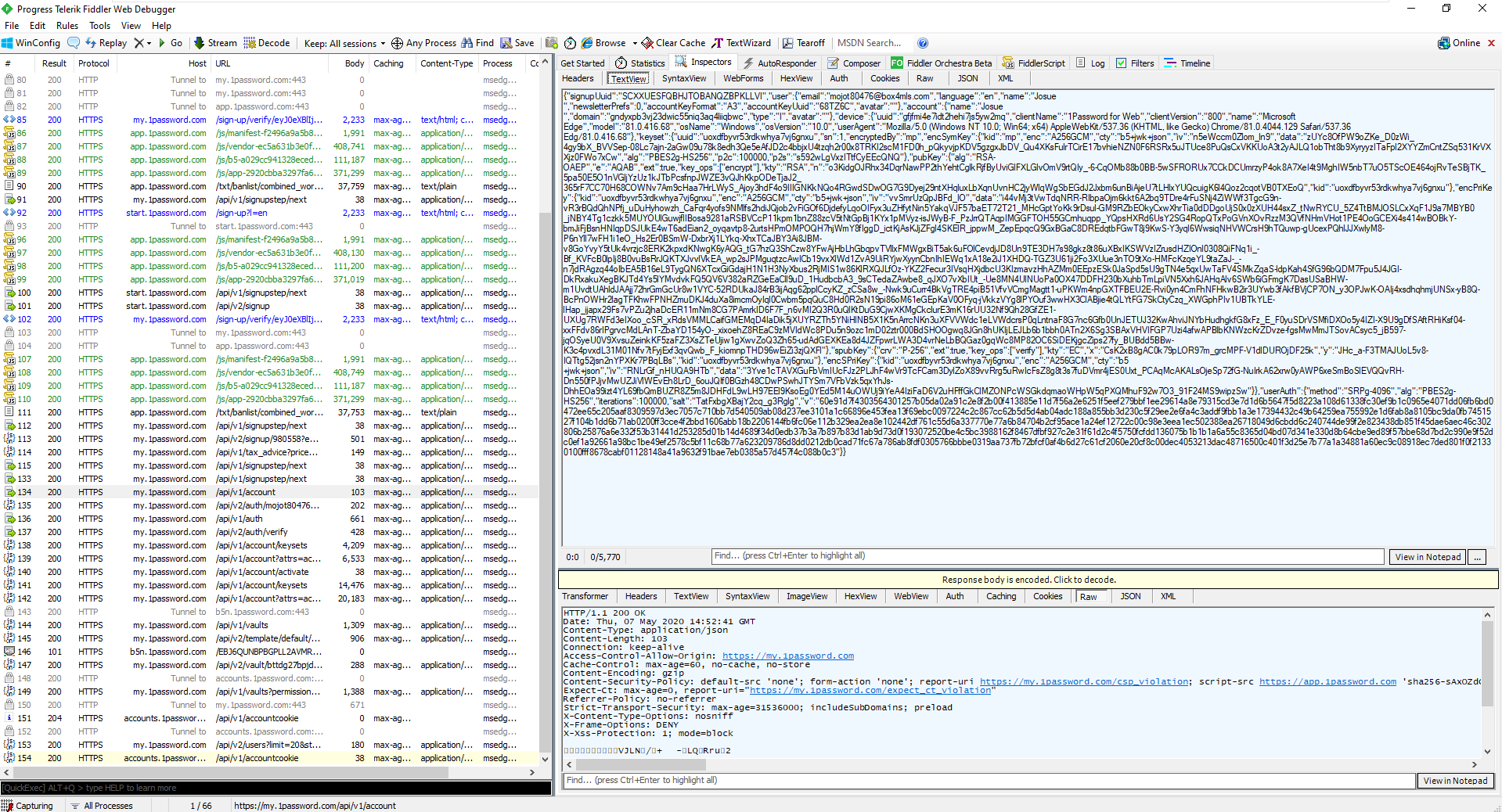The width and height of the screenshot is (1502, 812).
Task: Click the decode response body bar
Action: pyautogui.click(x=1028, y=580)
